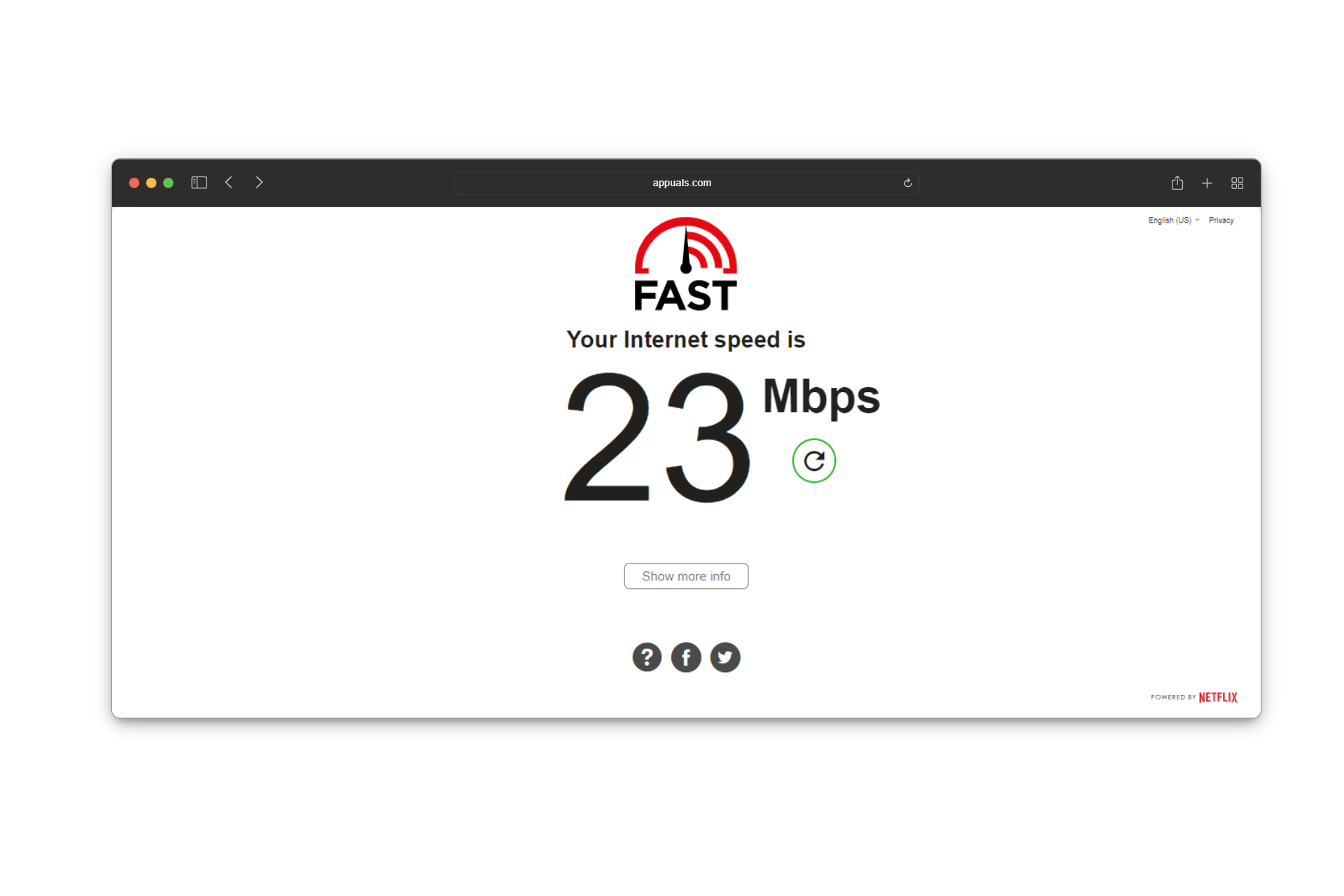Viewport: 1344px width, 896px height.
Task: Open the Privacy link
Action: 1221,220
